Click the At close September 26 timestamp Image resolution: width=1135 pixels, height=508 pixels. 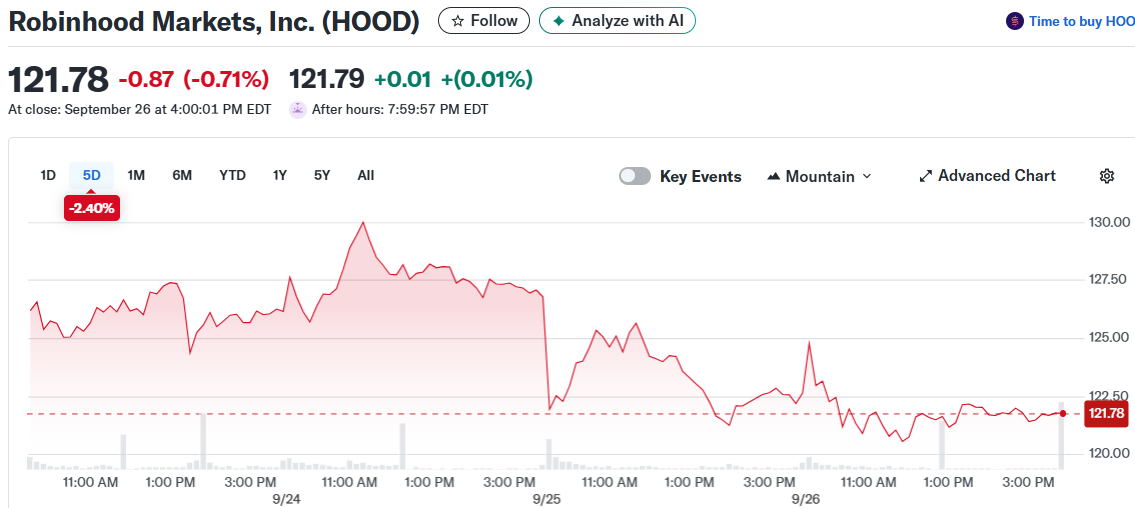[x=140, y=110]
